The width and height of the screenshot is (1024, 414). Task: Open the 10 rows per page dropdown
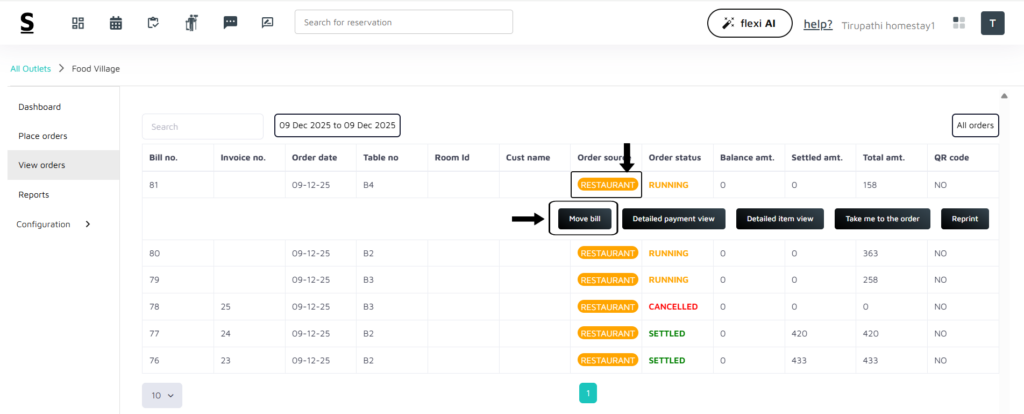(x=162, y=395)
